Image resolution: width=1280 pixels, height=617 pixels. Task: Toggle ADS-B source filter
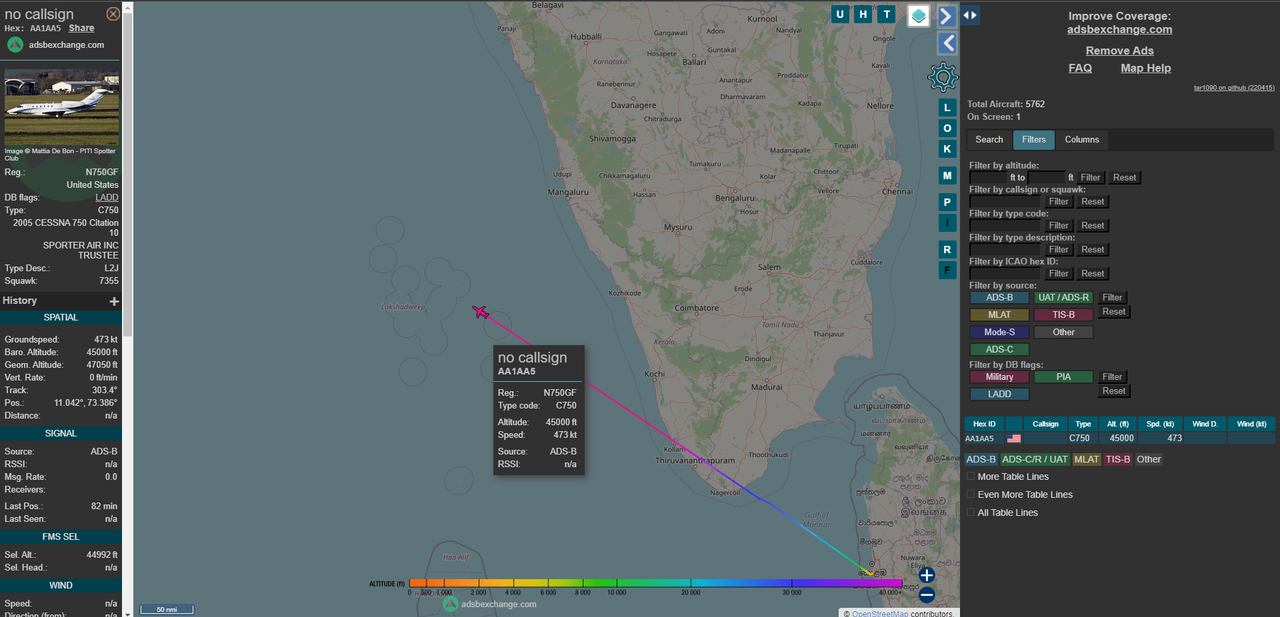coord(999,297)
